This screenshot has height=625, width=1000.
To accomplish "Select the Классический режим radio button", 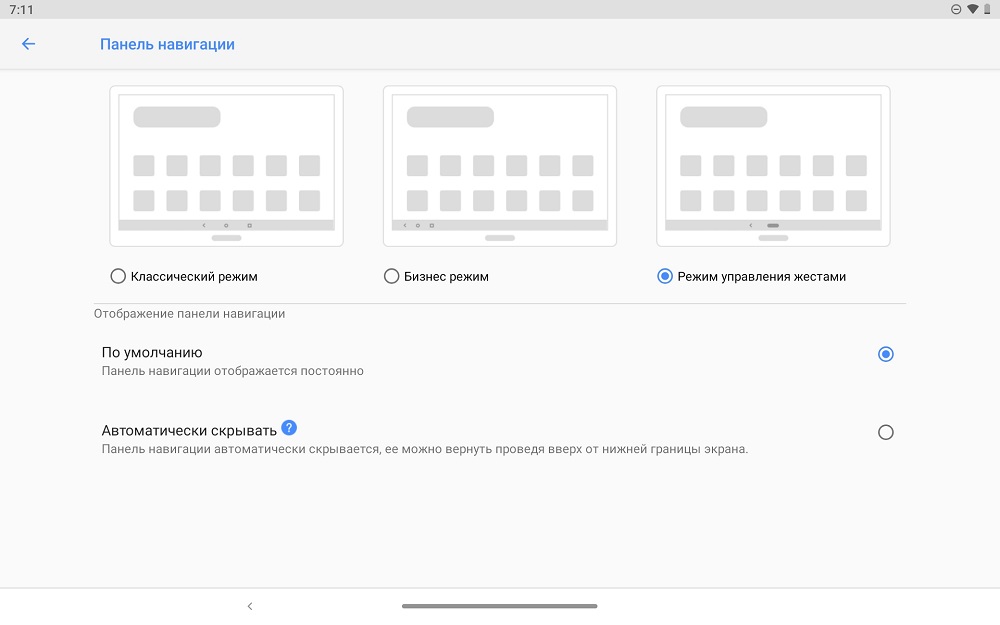I will [x=118, y=276].
